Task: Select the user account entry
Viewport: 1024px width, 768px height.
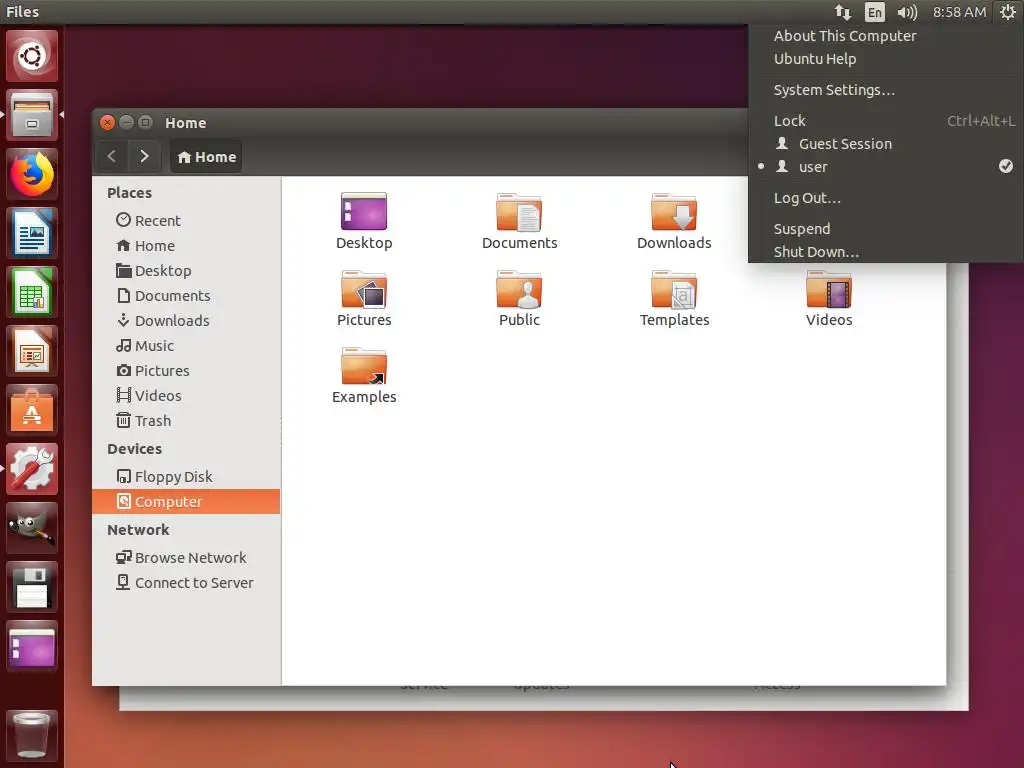Action: [886, 167]
